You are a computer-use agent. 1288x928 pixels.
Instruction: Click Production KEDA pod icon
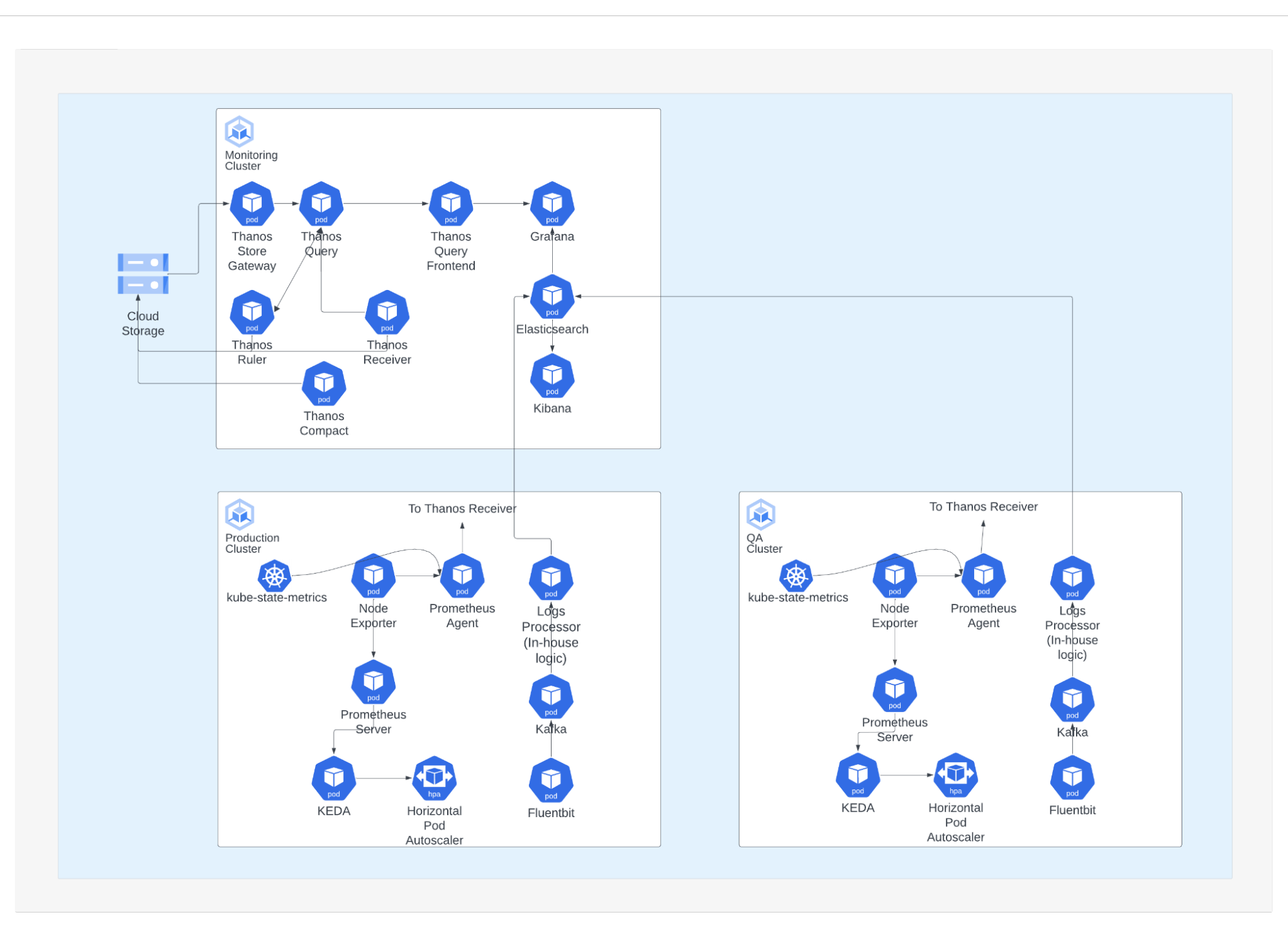tap(334, 778)
